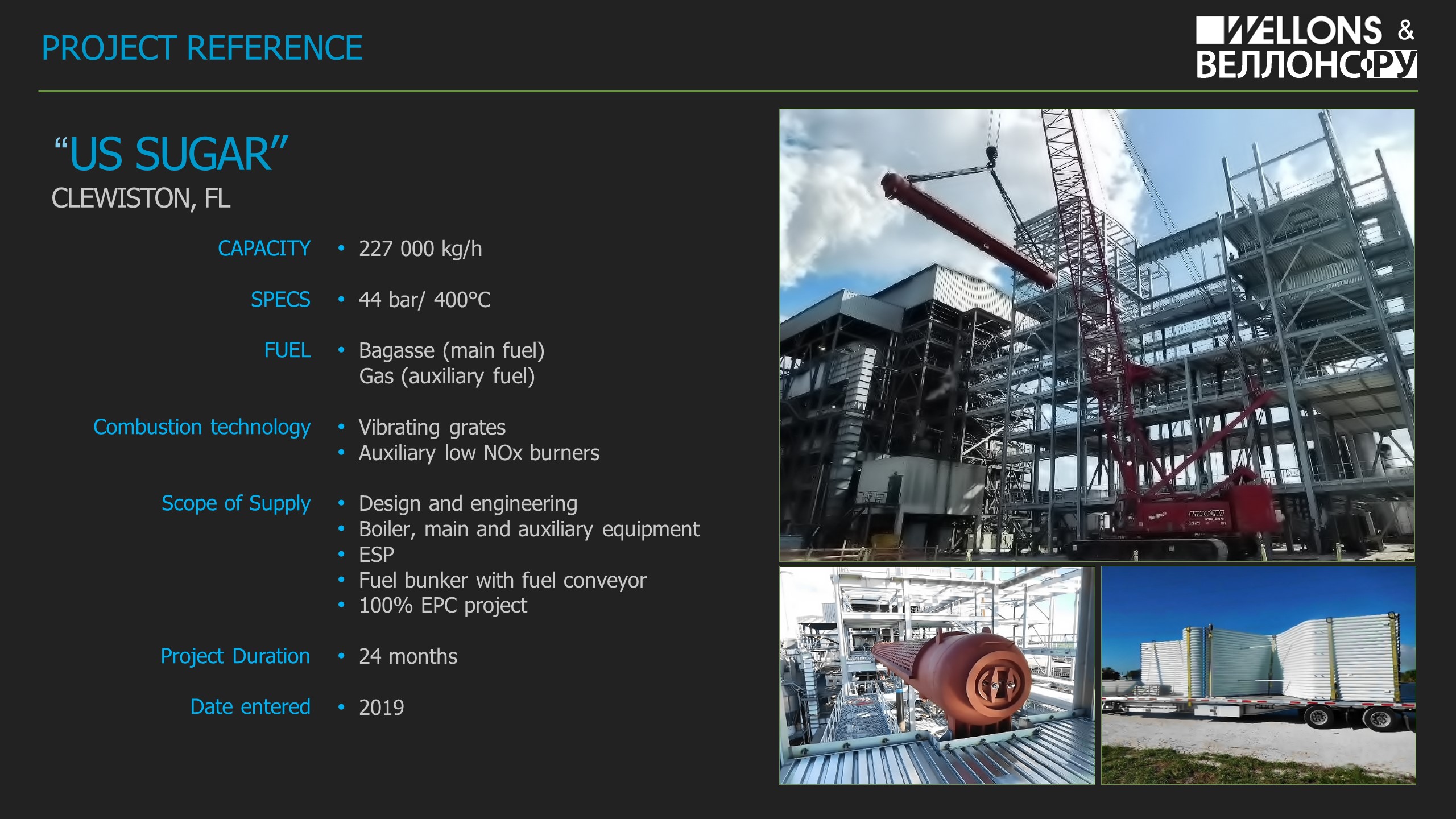Select the "US SUGAR" project title
This screenshot has width=1456, height=819.
(171, 154)
